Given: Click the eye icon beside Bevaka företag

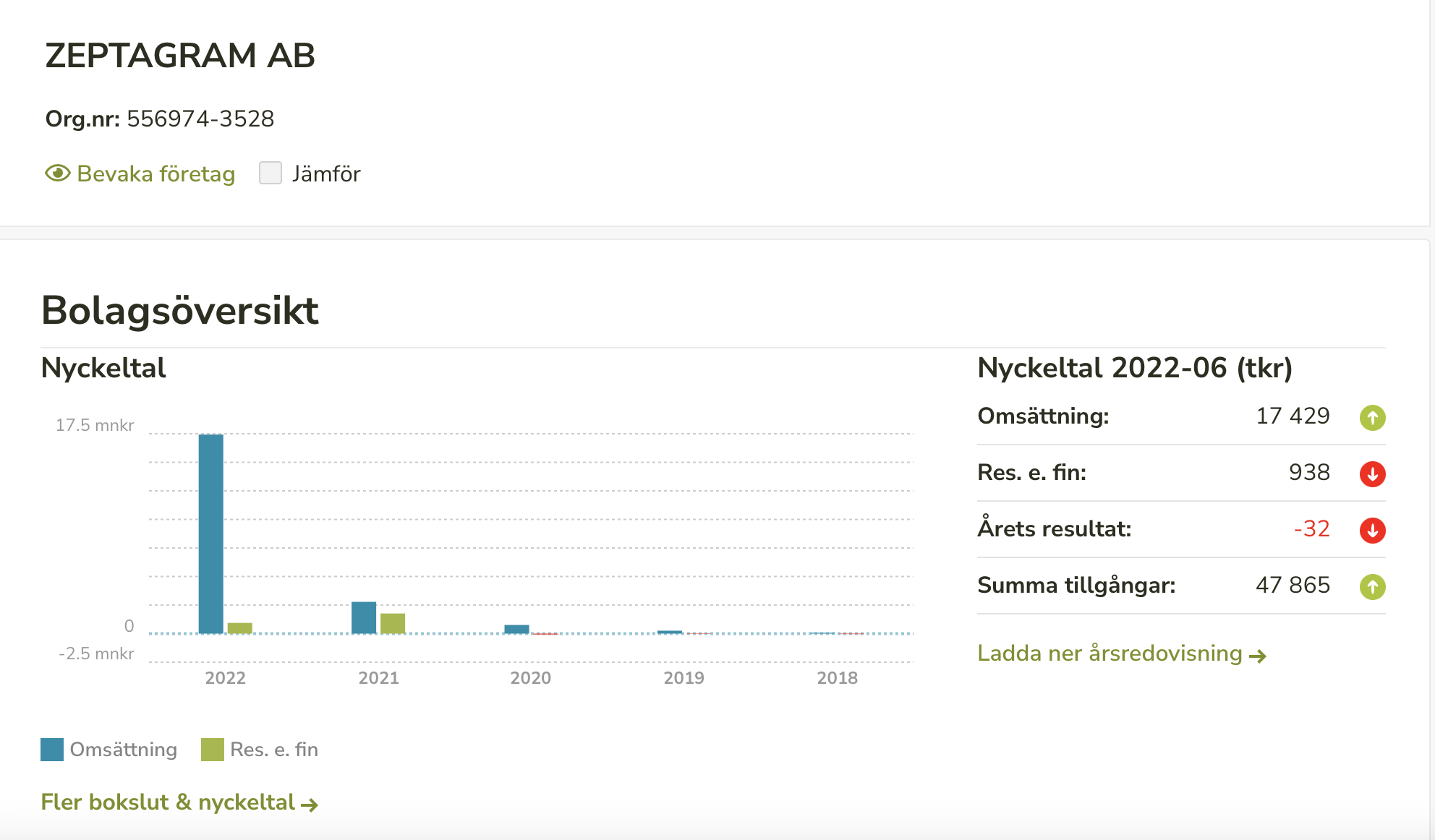Looking at the screenshot, I should 58,173.
